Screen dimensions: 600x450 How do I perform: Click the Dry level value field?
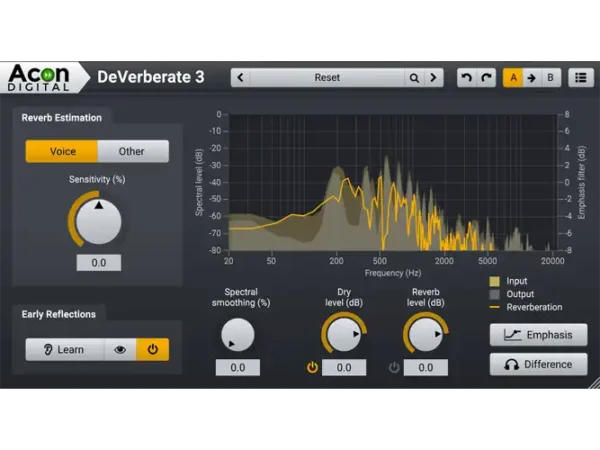(x=344, y=367)
